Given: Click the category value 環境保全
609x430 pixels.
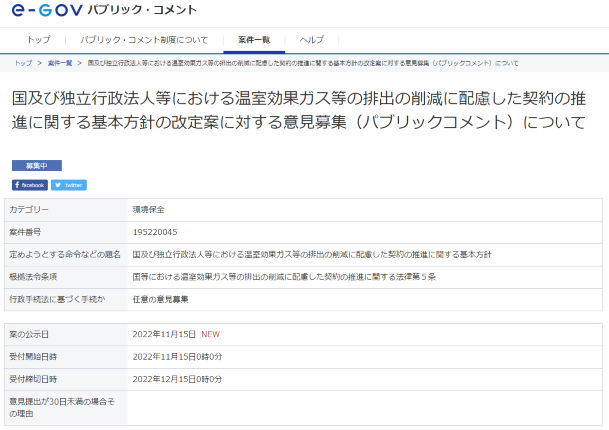Looking at the screenshot, I should pyautogui.click(x=148, y=210).
